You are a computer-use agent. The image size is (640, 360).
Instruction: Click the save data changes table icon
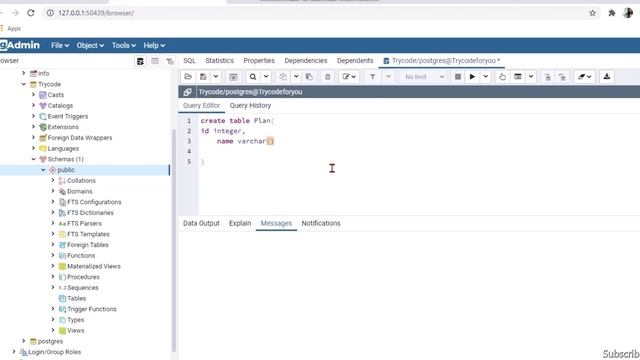tap(233, 77)
